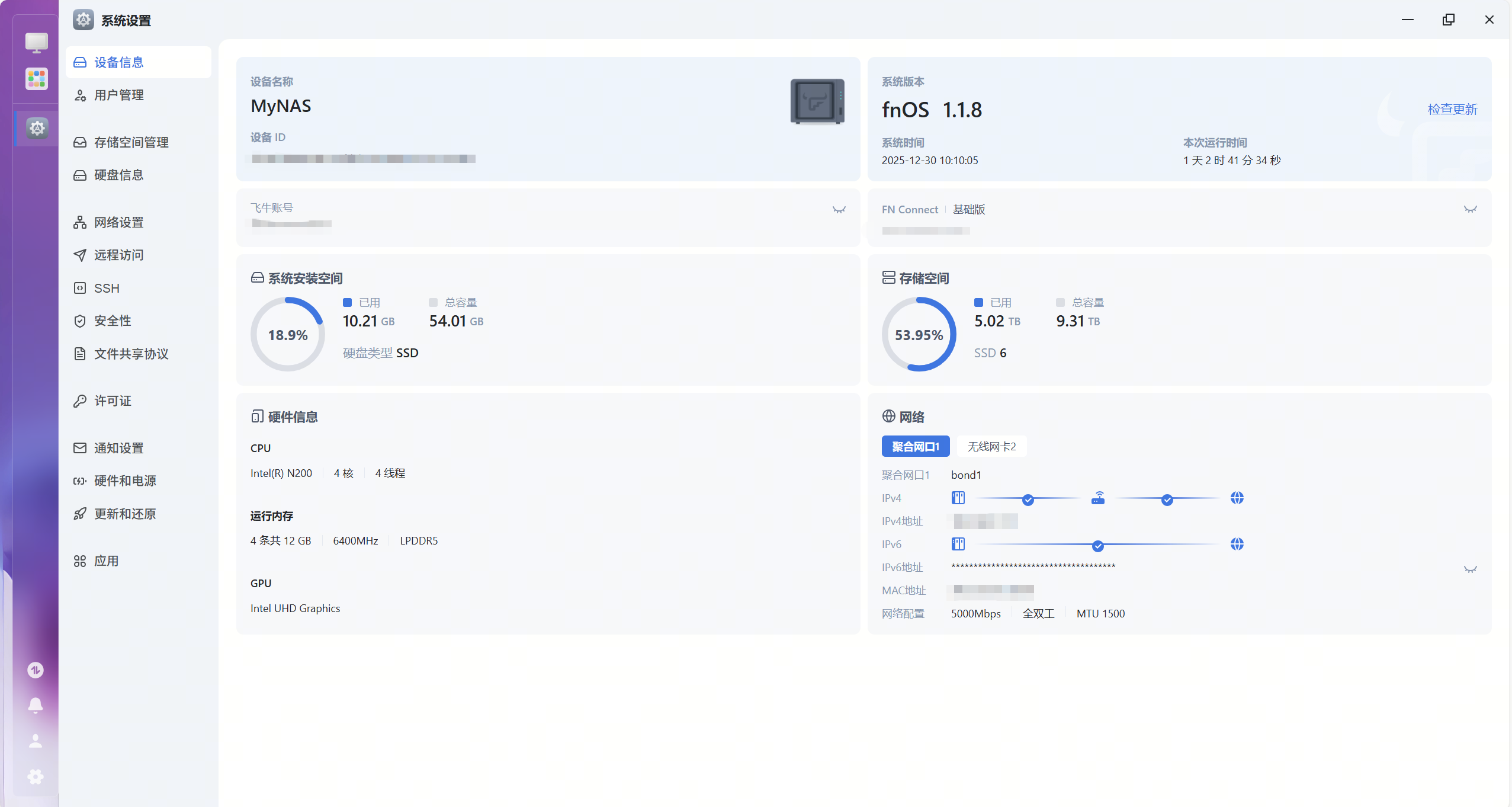Click the globe icon in IPv6 row
This screenshot has width=1512, height=807.
tap(1237, 544)
